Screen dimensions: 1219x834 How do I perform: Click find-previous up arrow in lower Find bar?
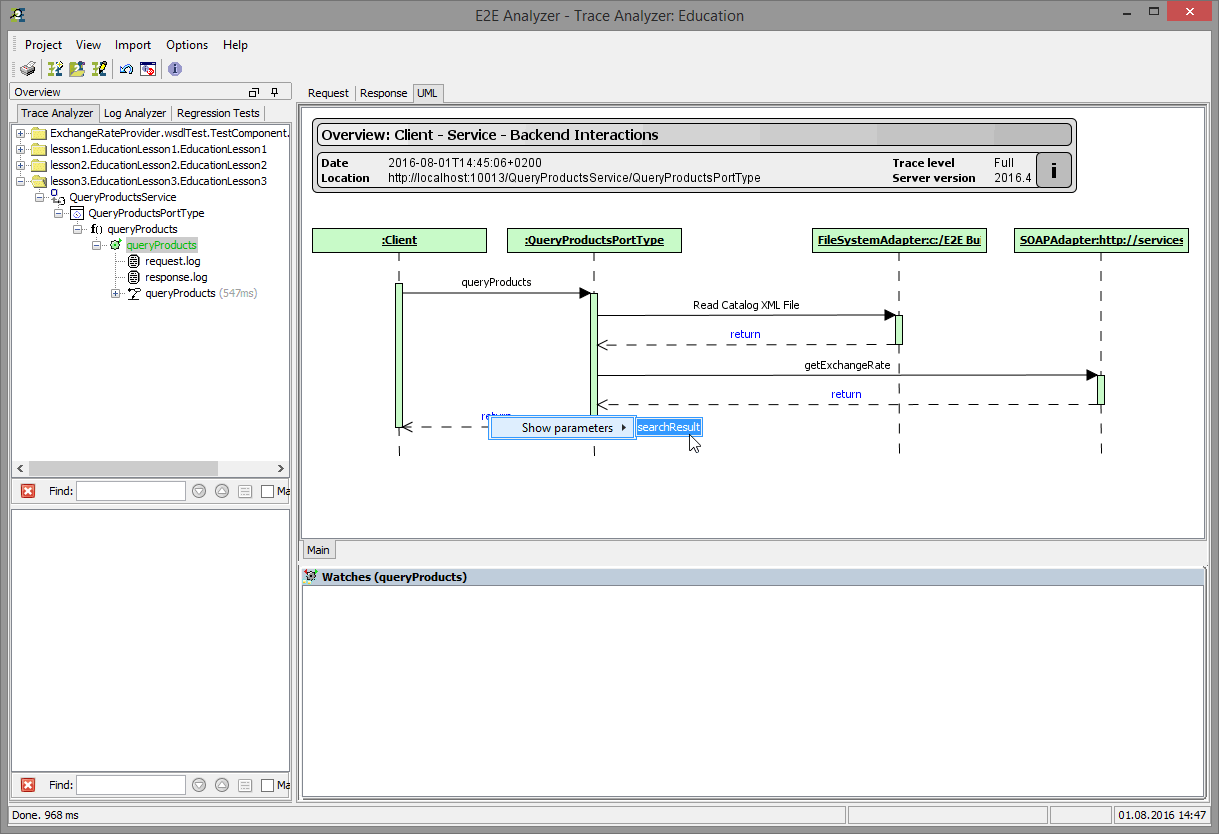222,785
